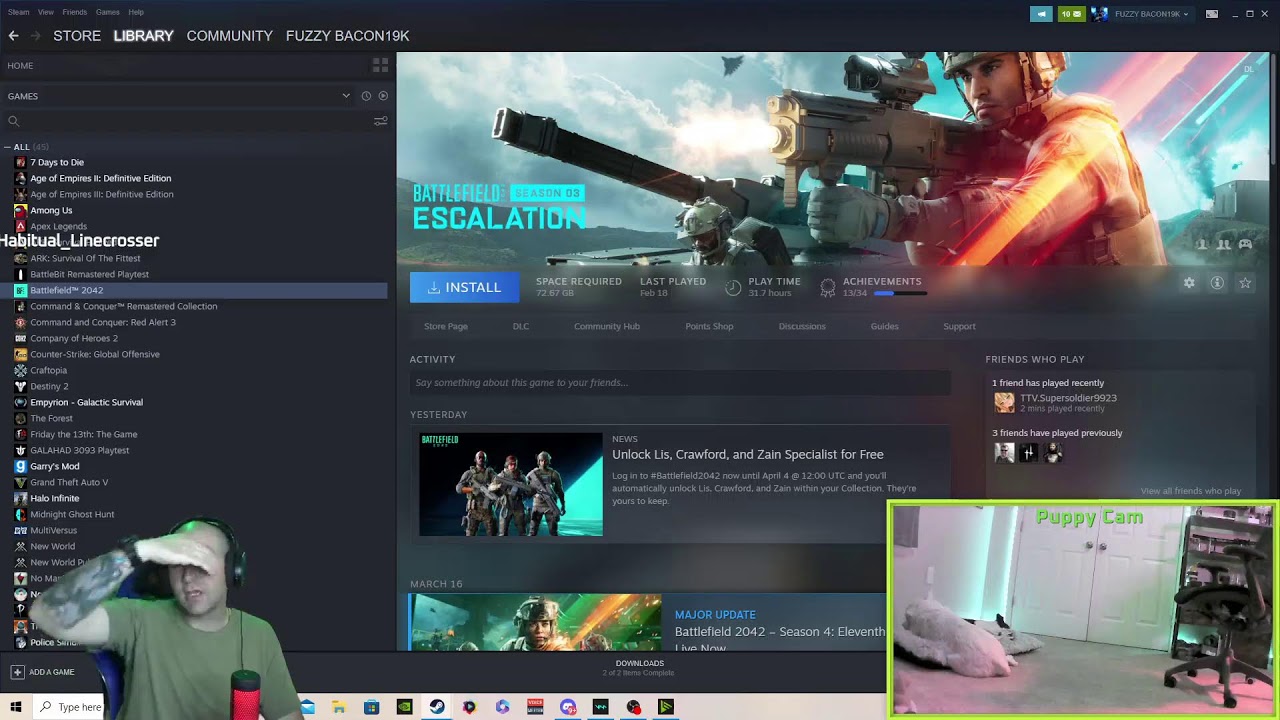Open the Season 4 major update thumbnail
The height and width of the screenshot is (720, 1280).
[x=535, y=622]
